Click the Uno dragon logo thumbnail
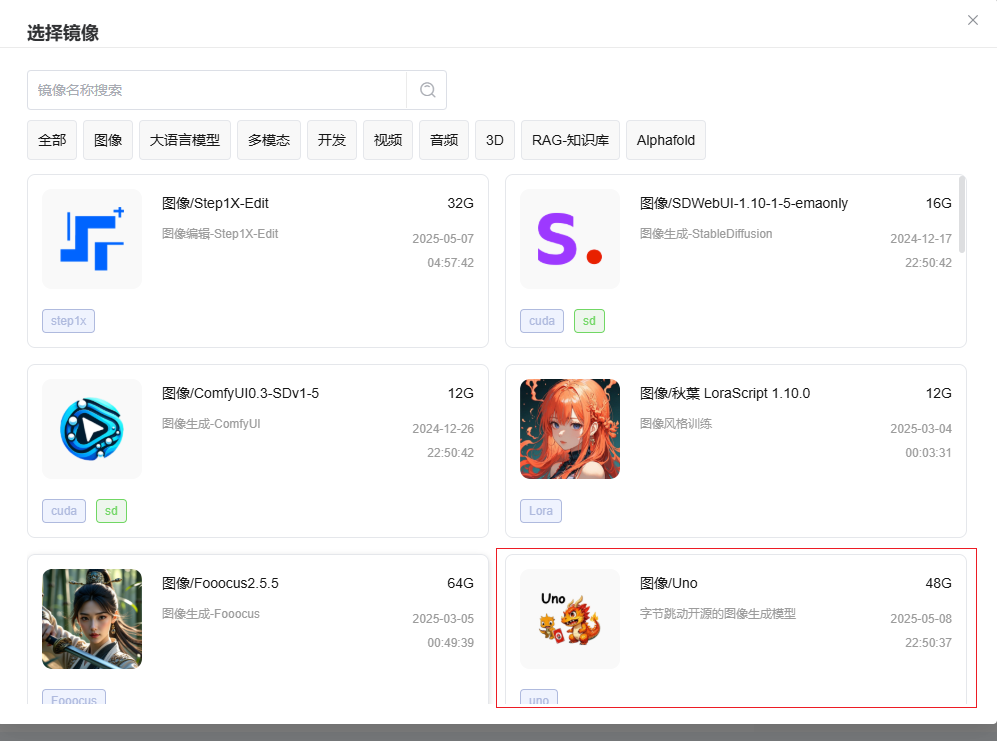Image resolution: width=997 pixels, height=741 pixels. pyautogui.click(x=570, y=619)
